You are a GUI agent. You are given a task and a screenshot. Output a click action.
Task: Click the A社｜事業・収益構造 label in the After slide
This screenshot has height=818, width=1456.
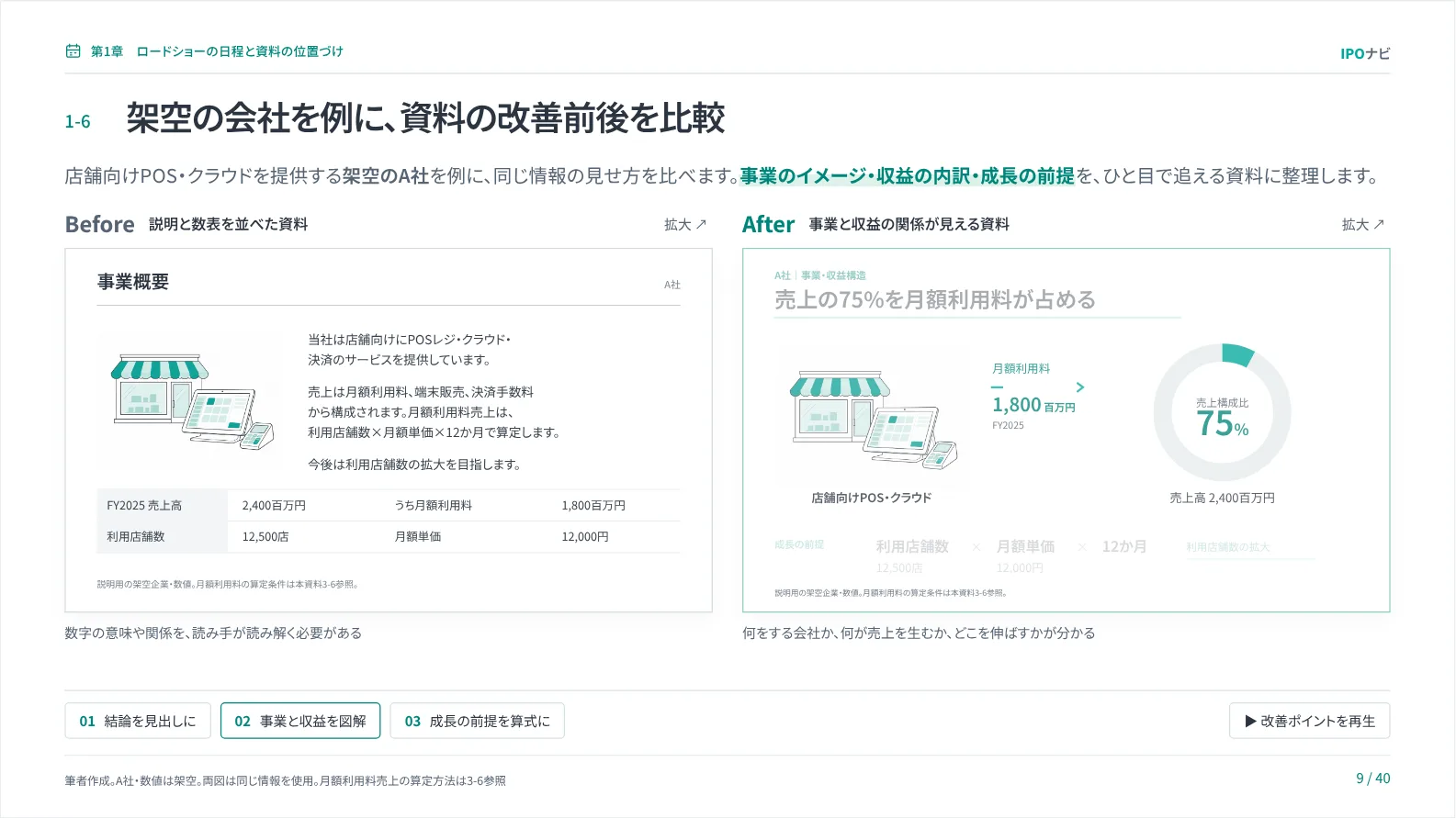tap(820, 275)
